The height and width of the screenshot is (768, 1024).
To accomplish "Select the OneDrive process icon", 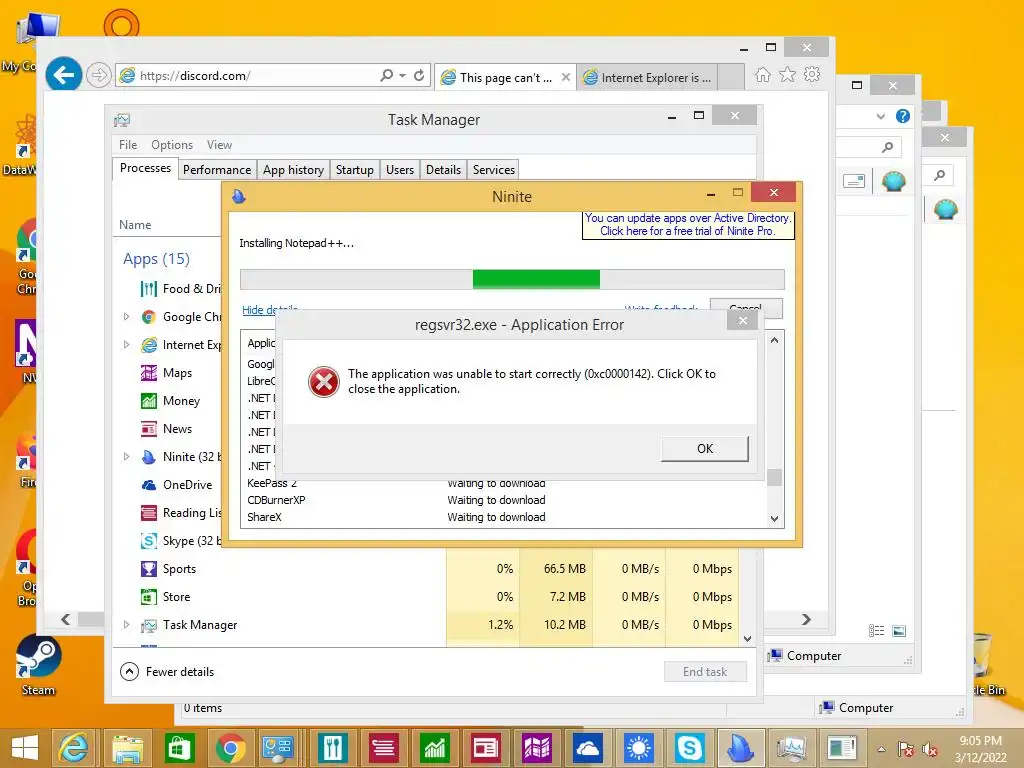I will point(149,485).
